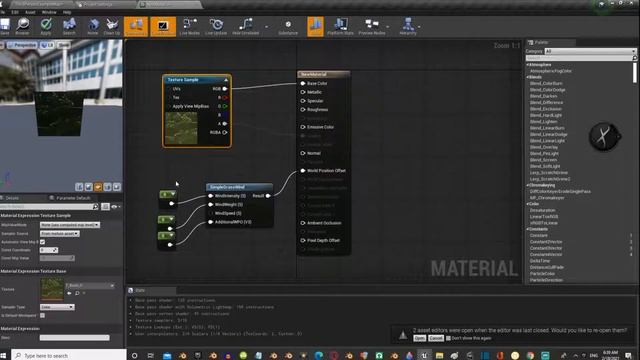This screenshot has height=360, width=640.
Task: Select Blend_Overlay in the Palette
Action: pos(544,147)
